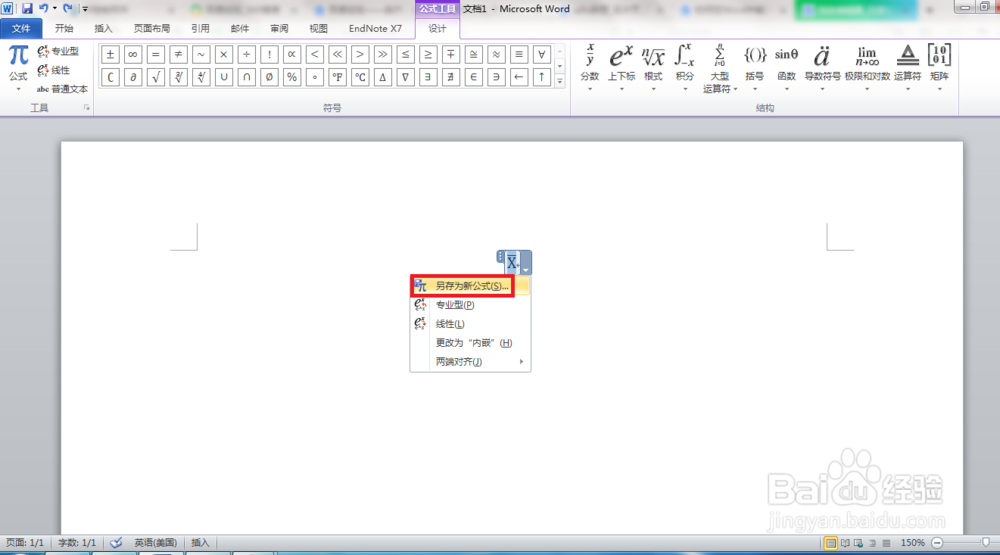Insert the much-less-than symbol
This screenshot has width=1000, height=555.
click(337, 55)
